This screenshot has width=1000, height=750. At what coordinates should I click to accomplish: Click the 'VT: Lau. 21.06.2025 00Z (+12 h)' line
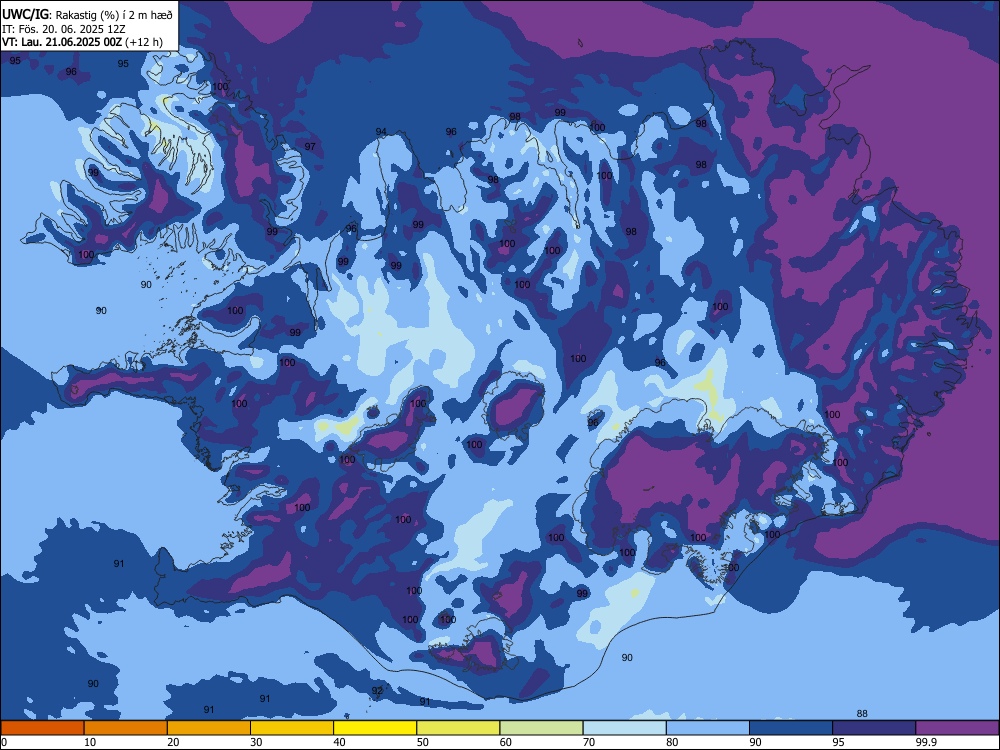pyautogui.click(x=82, y=42)
